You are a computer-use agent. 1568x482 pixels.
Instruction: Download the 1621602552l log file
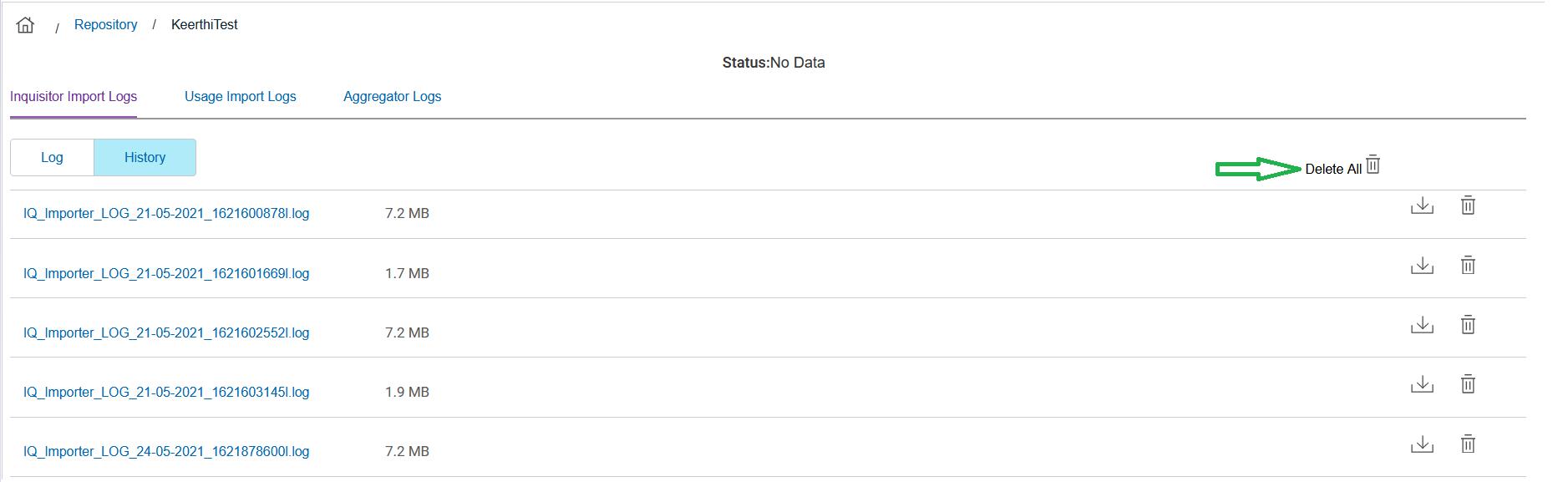(1422, 325)
